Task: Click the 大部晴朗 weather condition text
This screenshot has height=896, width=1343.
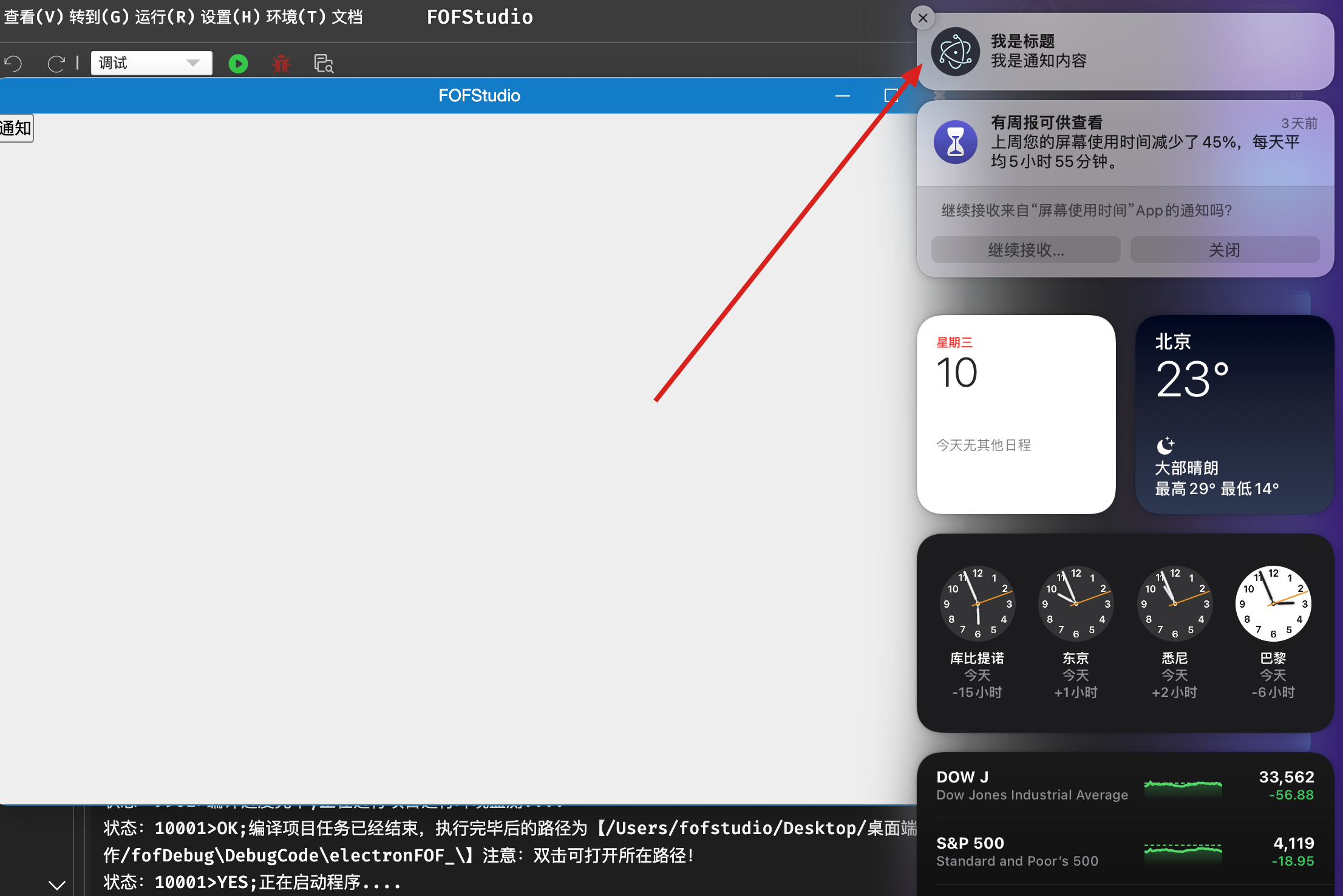Action: click(x=1186, y=468)
